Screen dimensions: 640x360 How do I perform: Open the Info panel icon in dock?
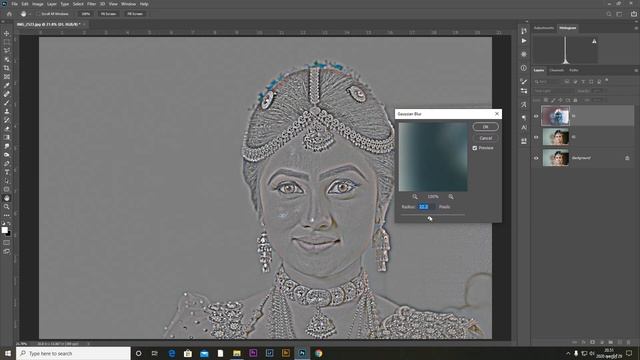[x=524, y=68]
